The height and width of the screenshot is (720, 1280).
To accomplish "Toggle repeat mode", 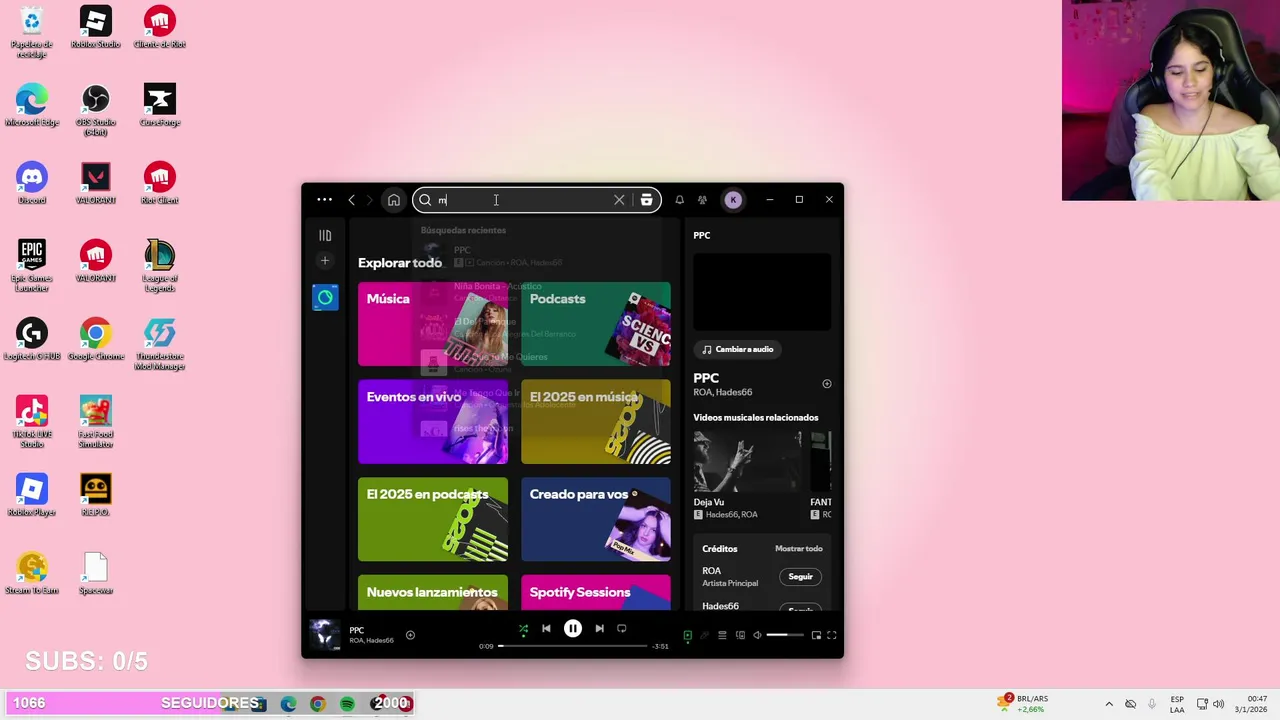I will click(622, 629).
